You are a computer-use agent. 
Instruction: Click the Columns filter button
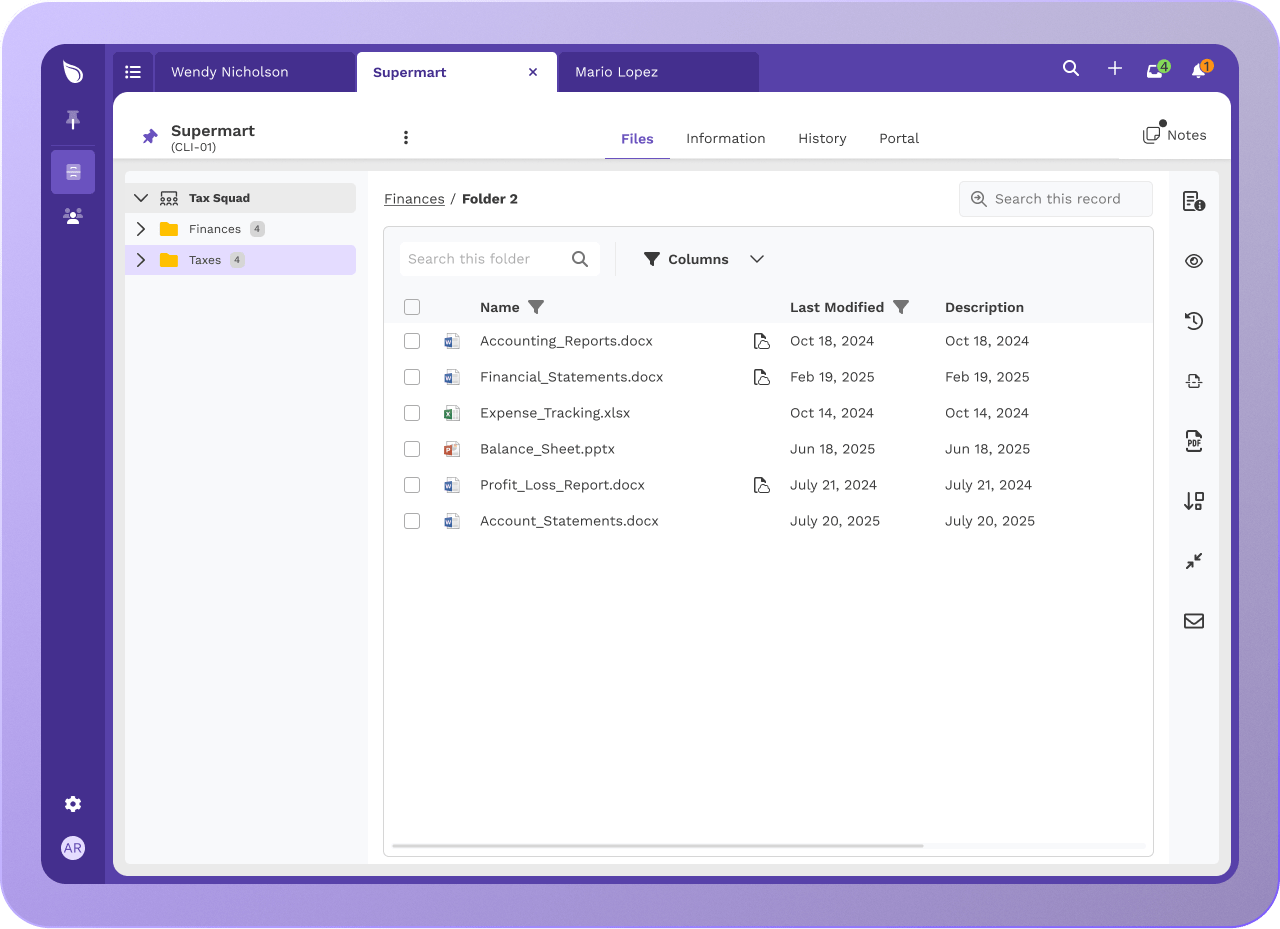point(686,259)
